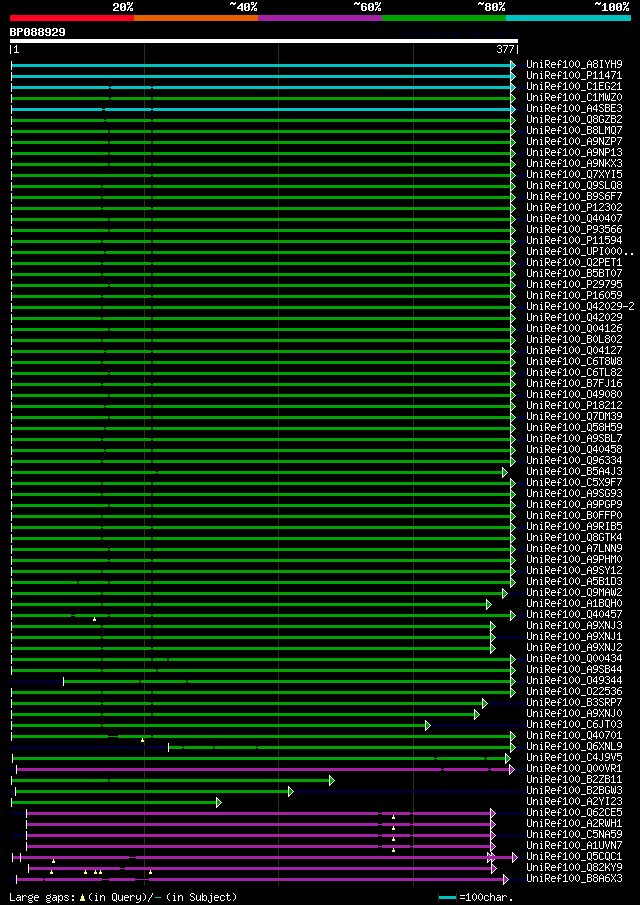Click the cyan alignment bar for A8IYH9

pyautogui.click(x=261, y=65)
